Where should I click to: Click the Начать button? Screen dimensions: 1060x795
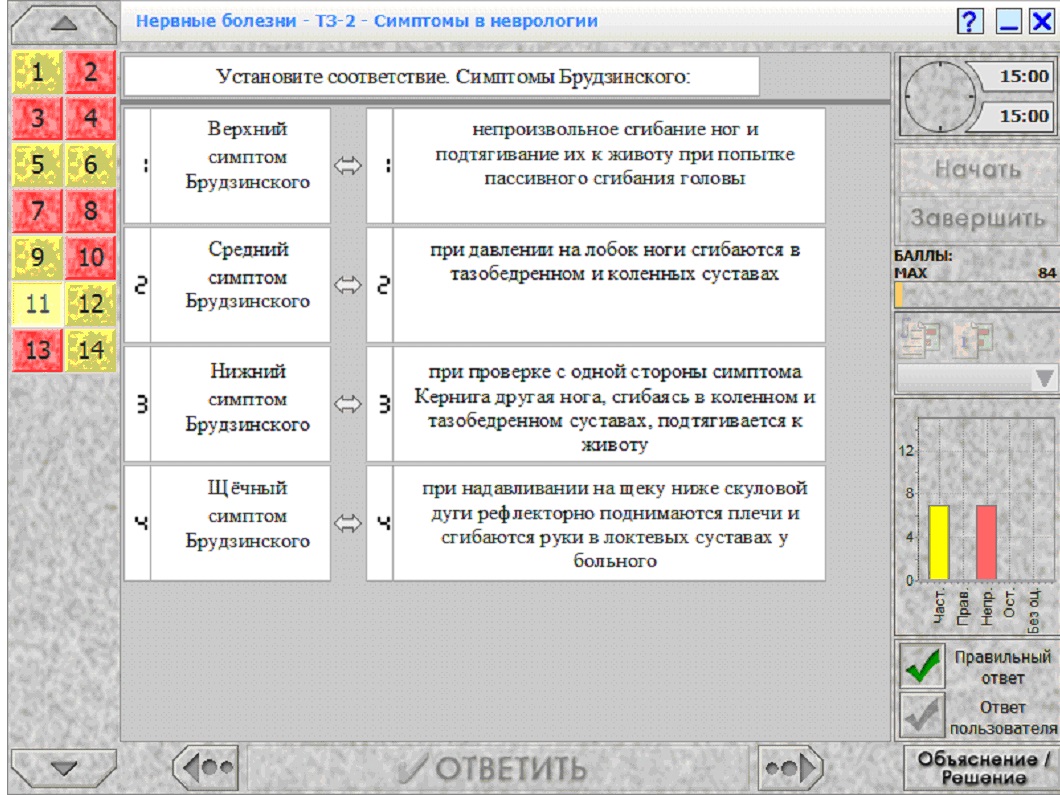coord(978,169)
